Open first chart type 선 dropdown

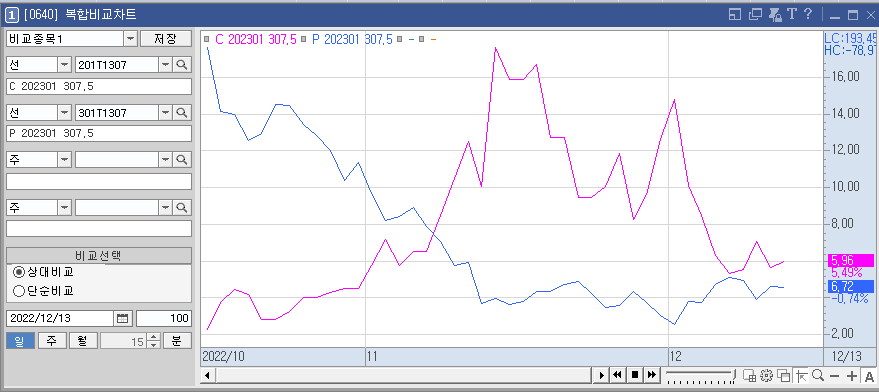[x=64, y=65]
